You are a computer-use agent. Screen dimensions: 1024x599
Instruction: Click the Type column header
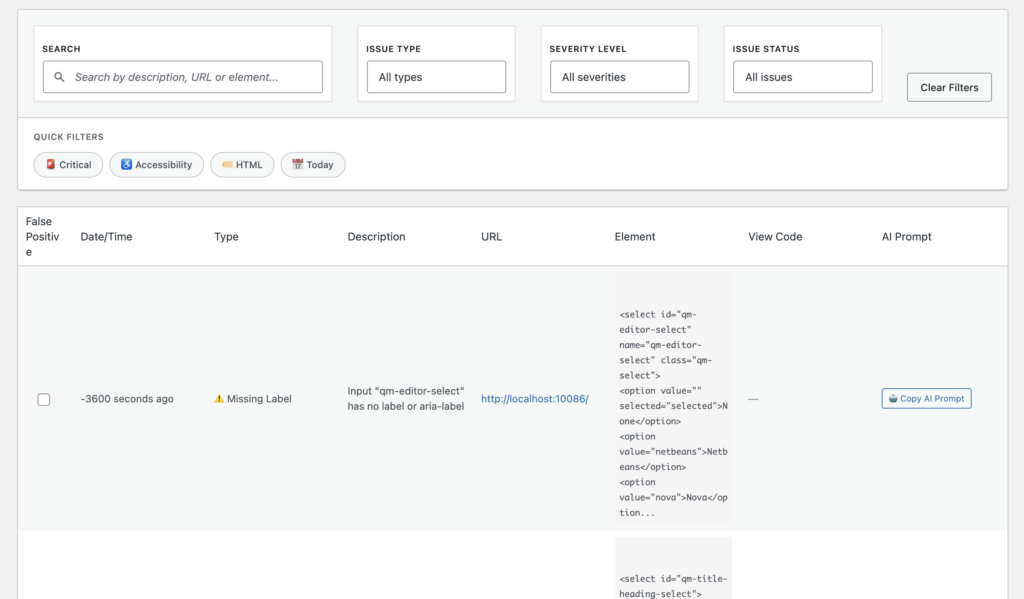[226, 237]
